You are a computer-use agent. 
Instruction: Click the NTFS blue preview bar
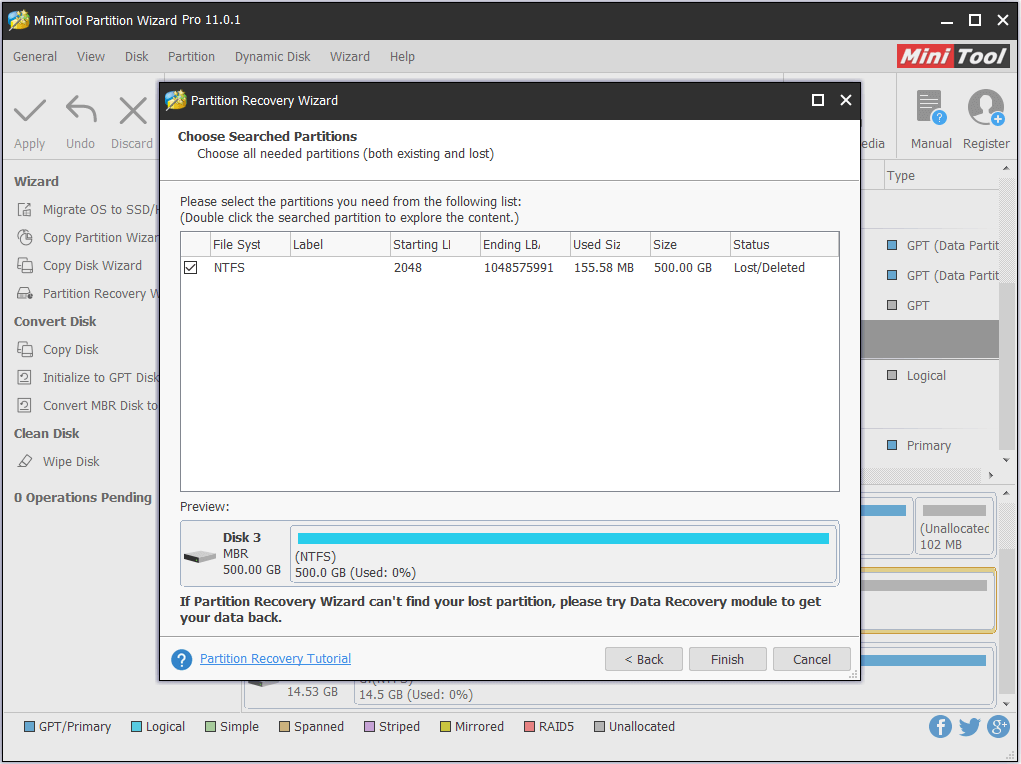pyautogui.click(x=563, y=539)
